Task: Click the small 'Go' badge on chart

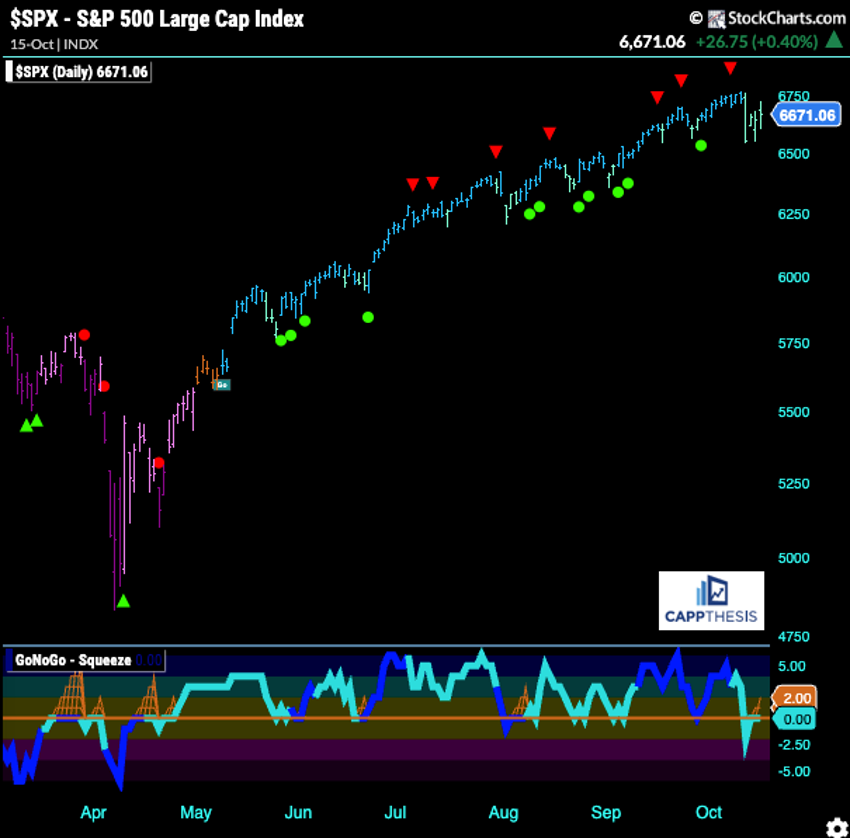Action: (222, 384)
